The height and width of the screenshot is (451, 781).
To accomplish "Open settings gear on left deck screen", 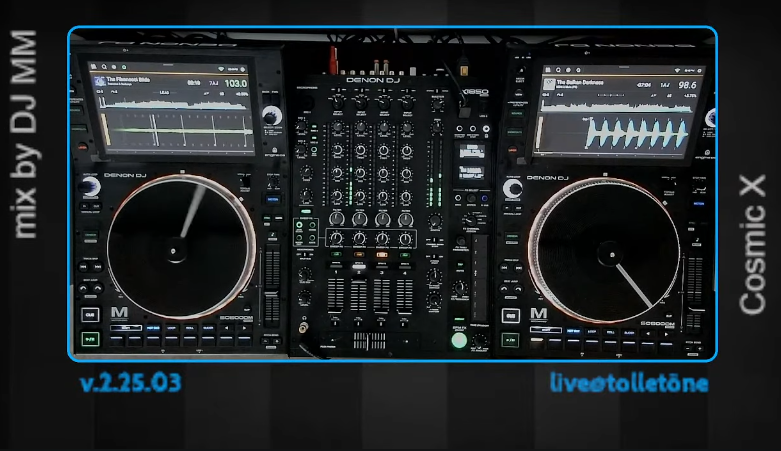I will [x=243, y=69].
